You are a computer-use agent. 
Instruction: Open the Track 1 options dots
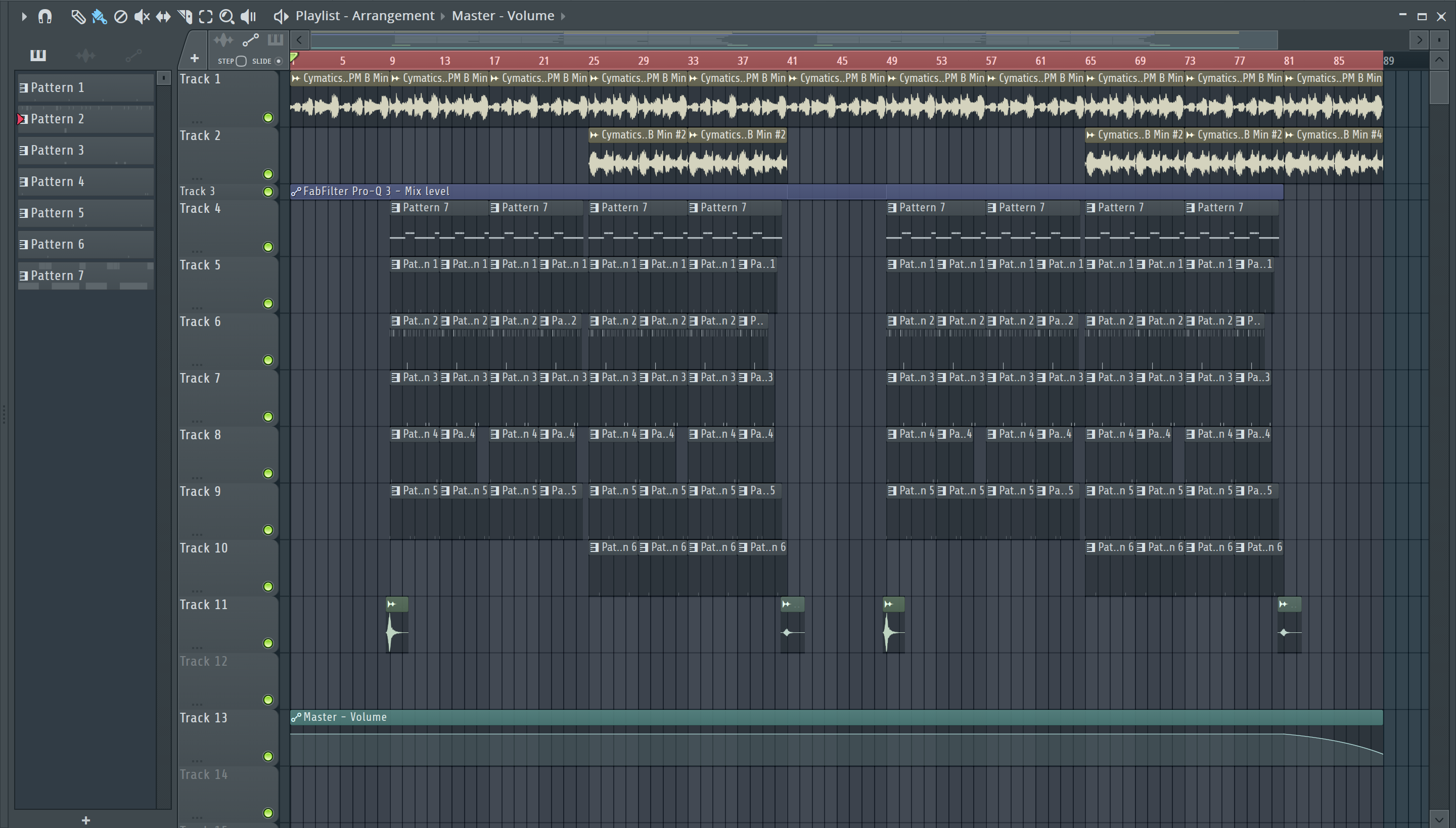tap(197, 121)
